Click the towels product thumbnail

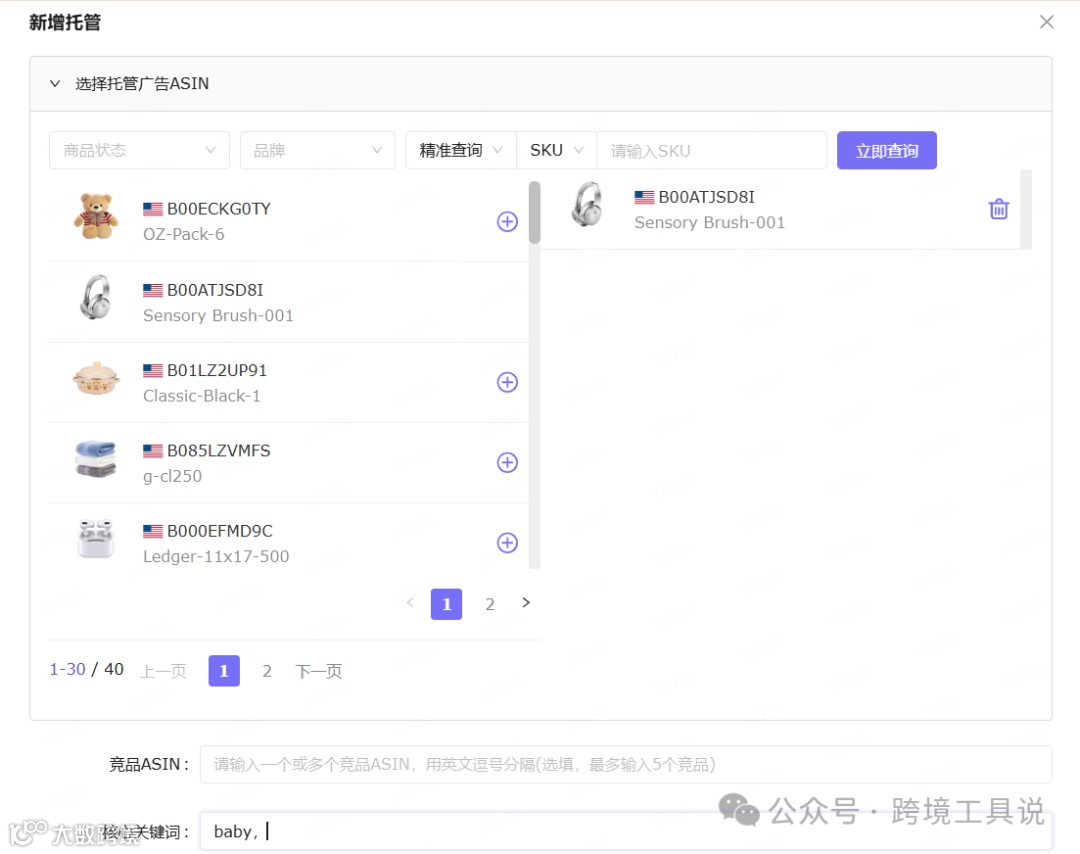click(x=96, y=459)
